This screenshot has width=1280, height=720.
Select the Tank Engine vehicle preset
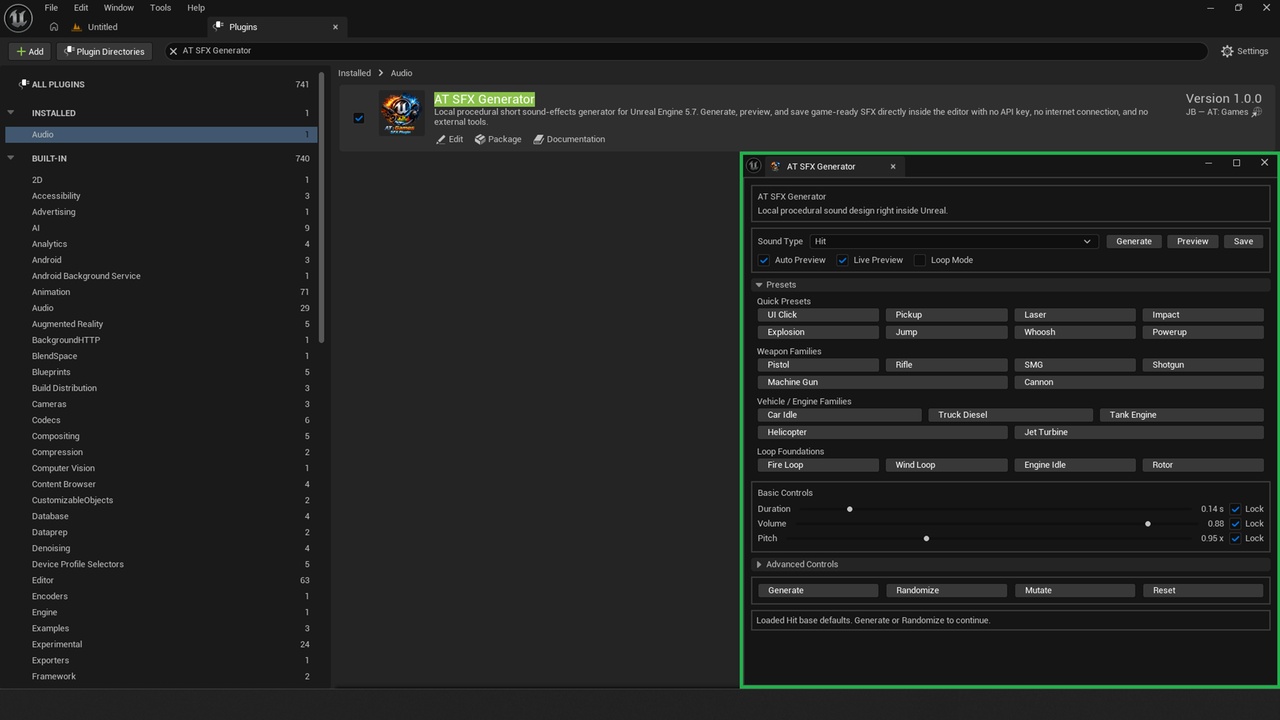(x=1181, y=415)
